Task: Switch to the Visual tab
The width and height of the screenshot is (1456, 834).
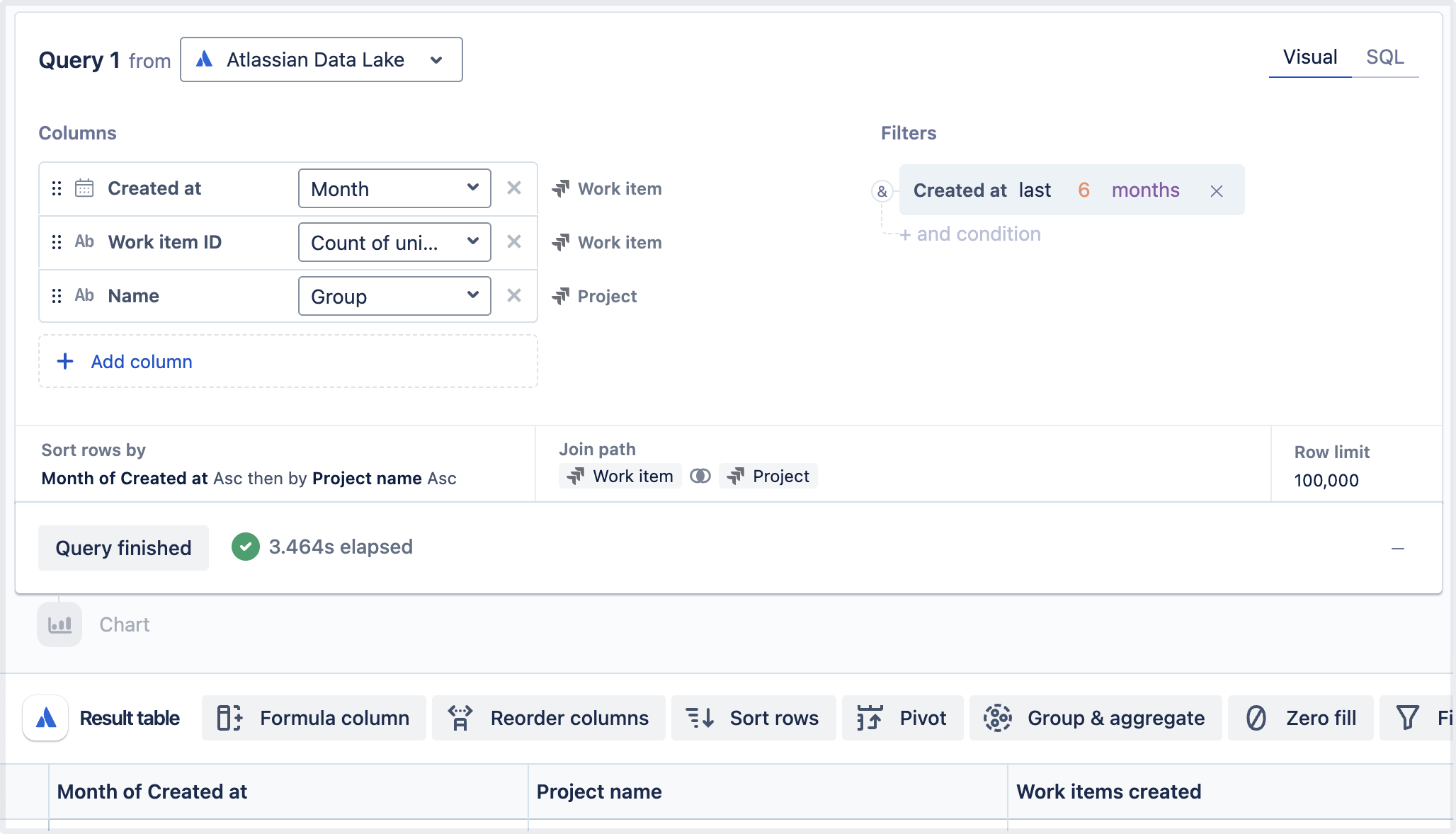Action: click(x=1309, y=57)
